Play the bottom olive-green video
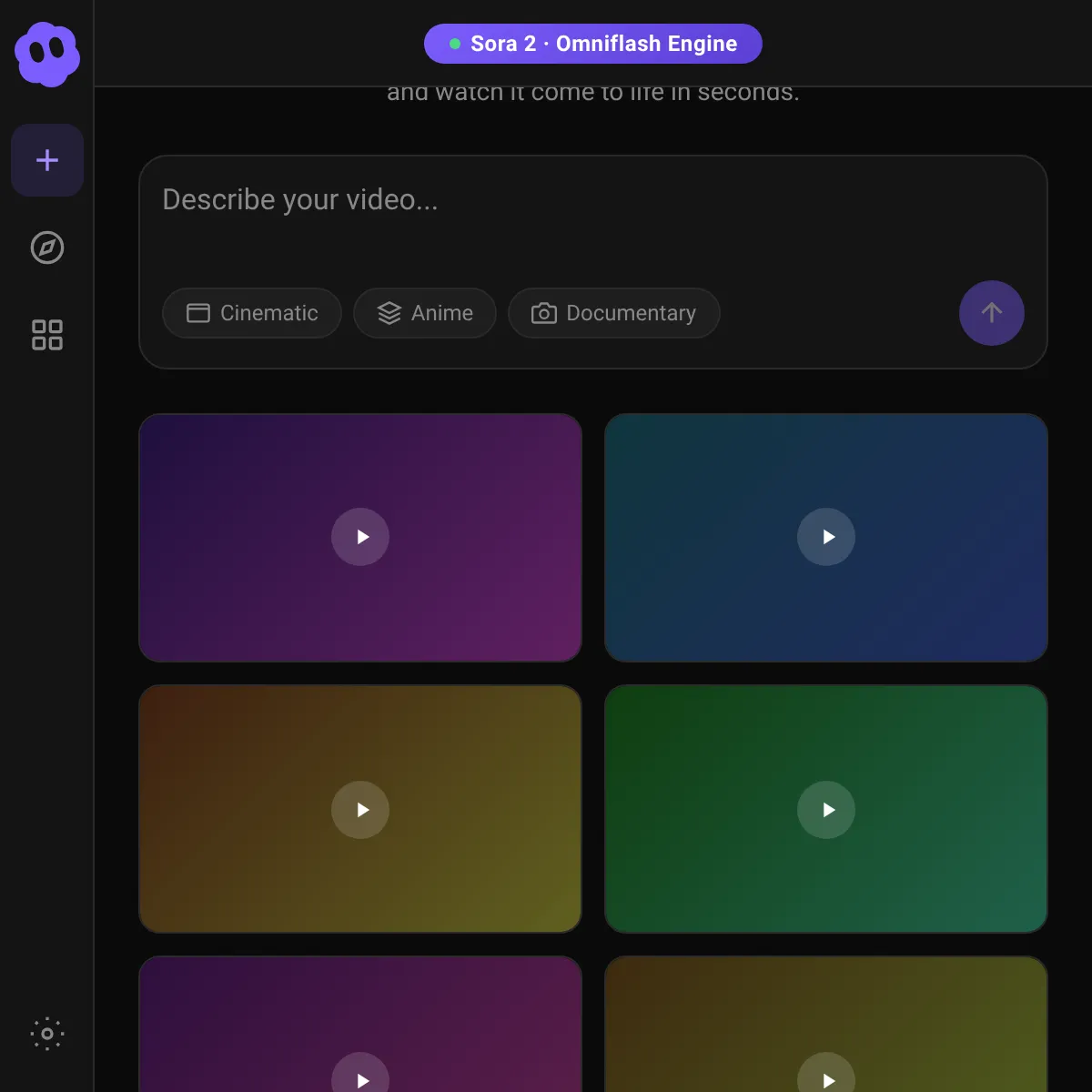Image resolution: width=1092 pixels, height=1092 pixels. [826, 1074]
